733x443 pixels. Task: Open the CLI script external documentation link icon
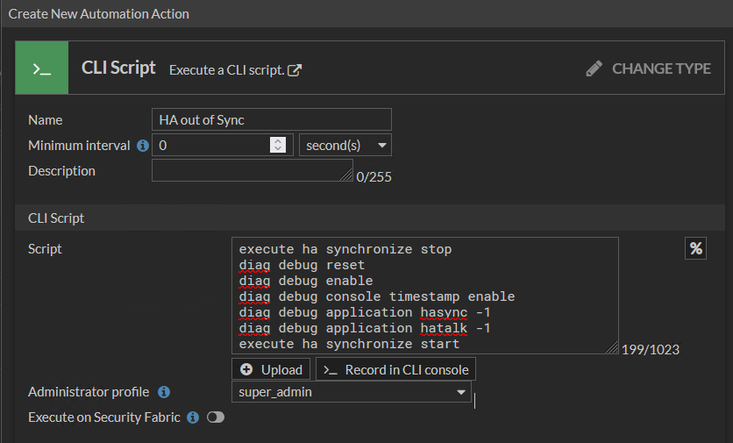(x=295, y=70)
